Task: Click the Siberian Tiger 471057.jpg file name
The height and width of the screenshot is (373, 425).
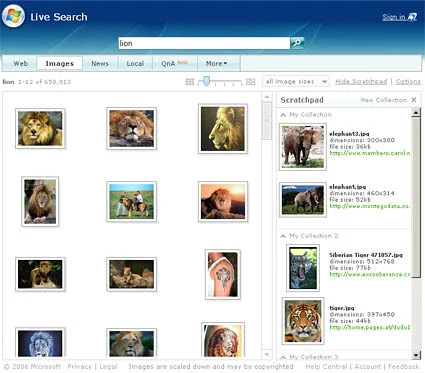Action: [x=366, y=255]
